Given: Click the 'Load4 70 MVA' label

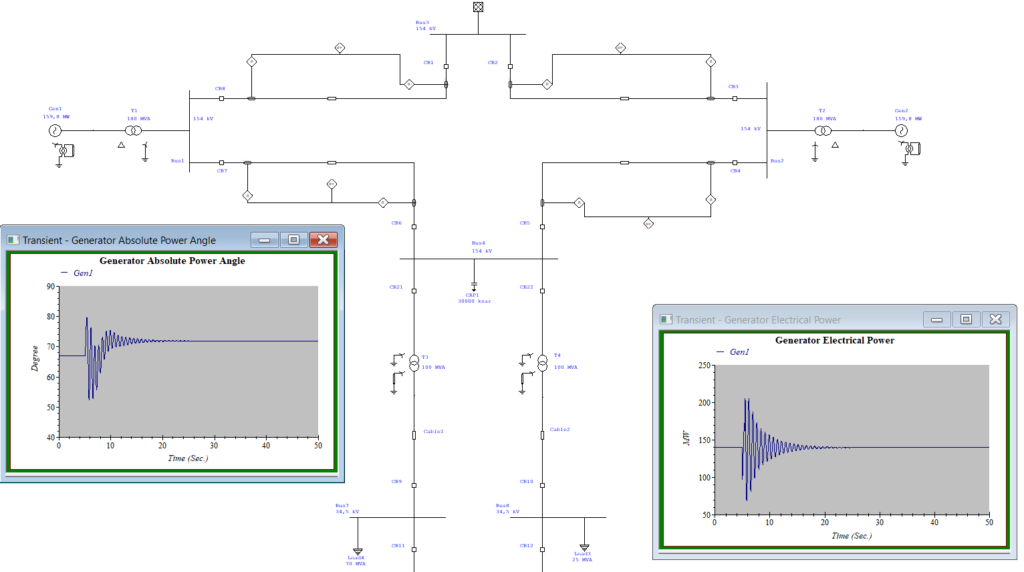Looking at the screenshot, I should click(x=356, y=560).
